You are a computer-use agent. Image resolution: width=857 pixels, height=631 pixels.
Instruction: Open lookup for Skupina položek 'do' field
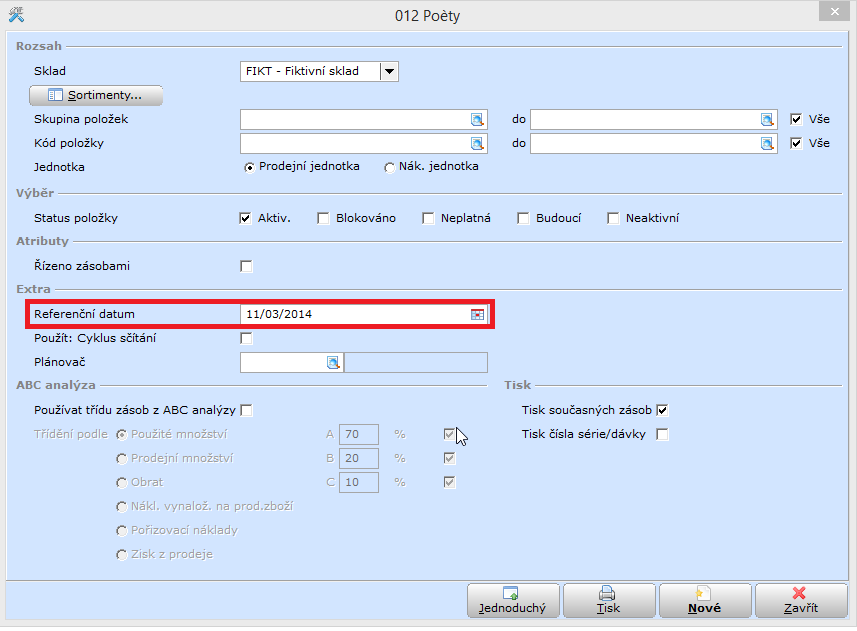pyautogui.click(x=767, y=119)
